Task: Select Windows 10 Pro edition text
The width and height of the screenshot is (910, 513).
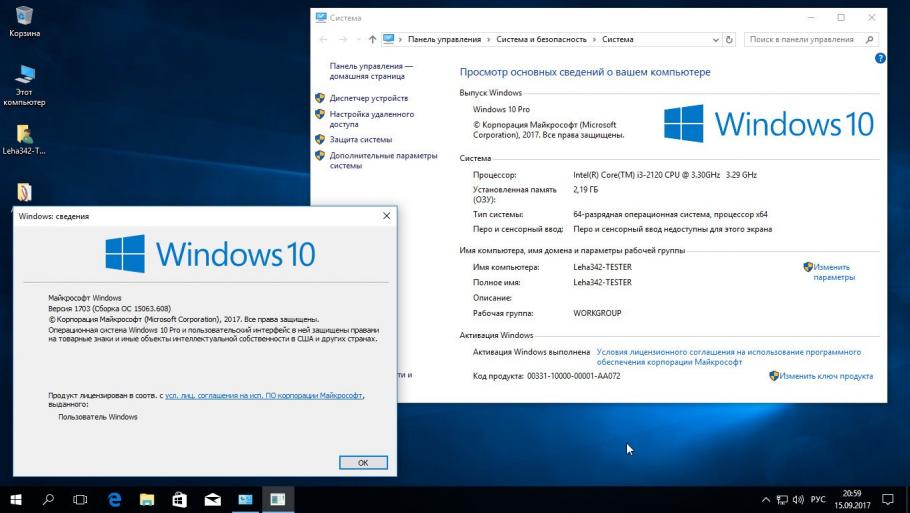Action: point(501,109)
